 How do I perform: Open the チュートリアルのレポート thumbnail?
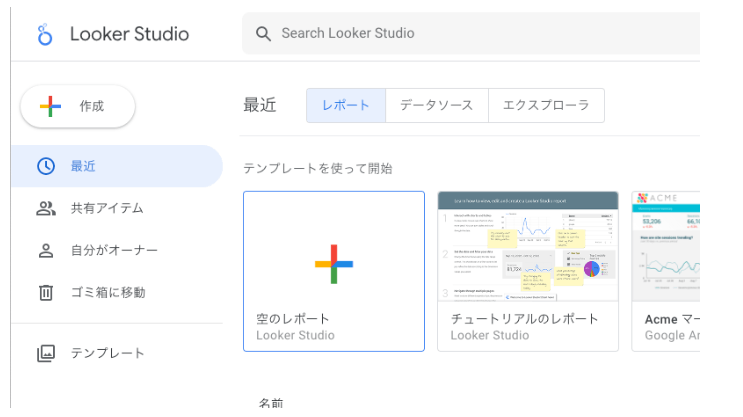click(528, 246)
